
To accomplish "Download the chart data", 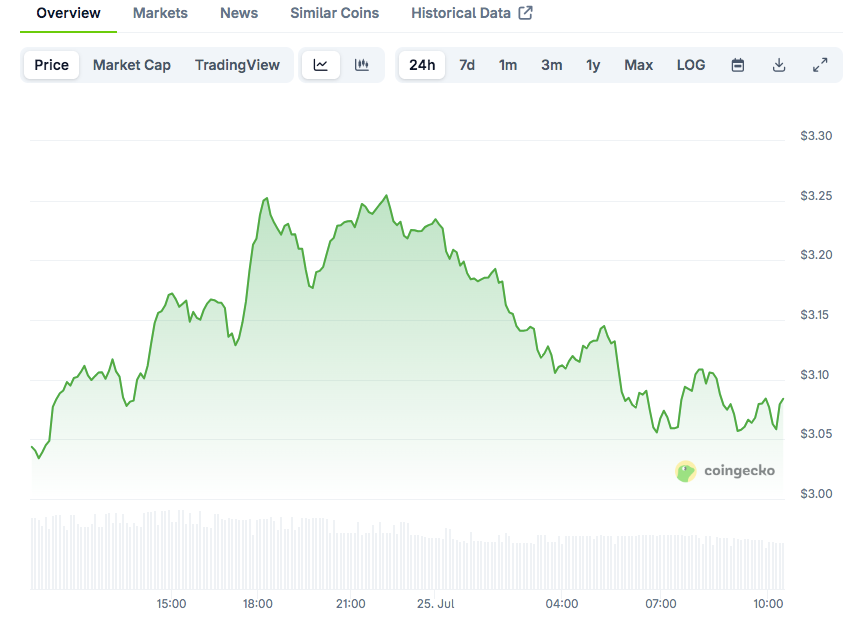I will pos(779,65).
